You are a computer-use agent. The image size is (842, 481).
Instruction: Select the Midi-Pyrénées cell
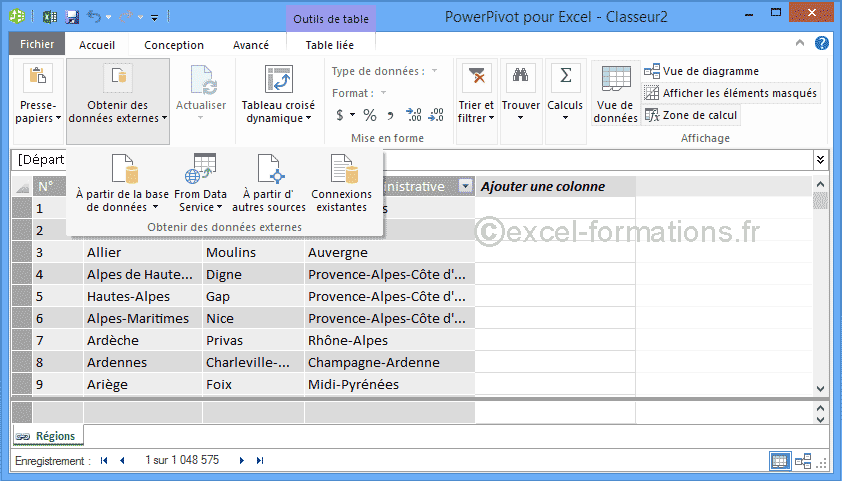pos(390,384)
